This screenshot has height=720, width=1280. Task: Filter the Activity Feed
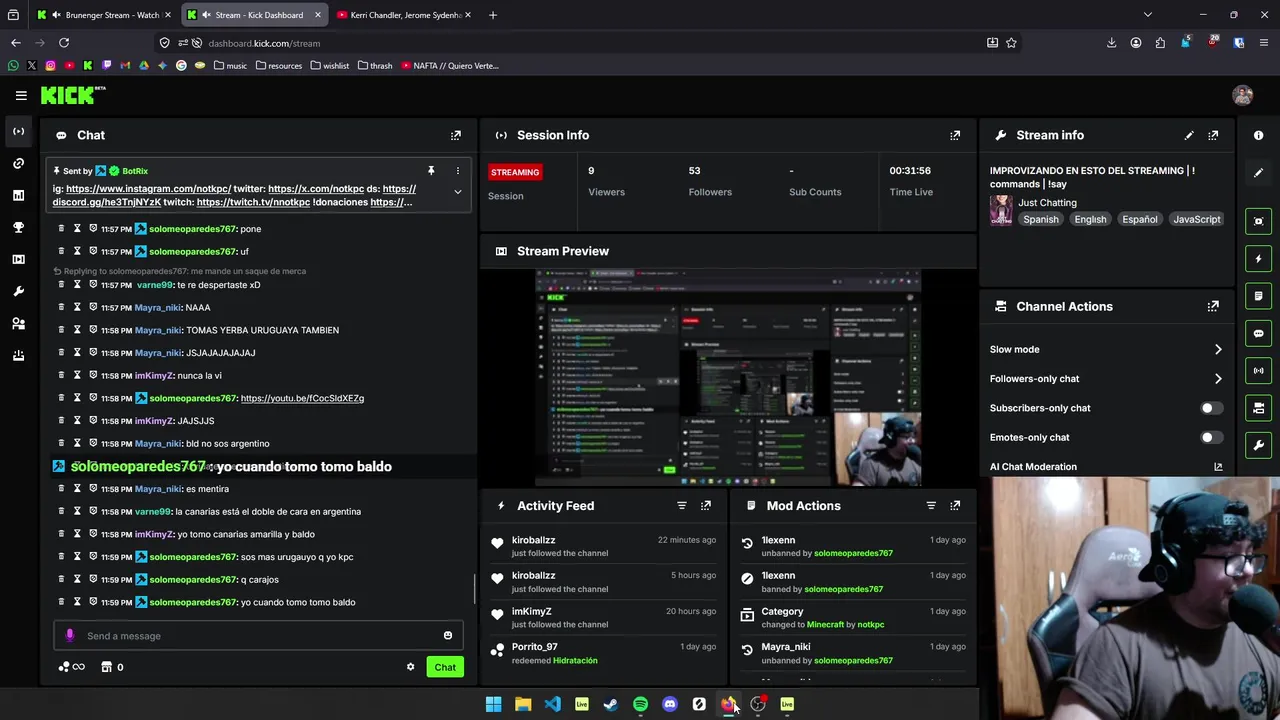pos(682,506)
